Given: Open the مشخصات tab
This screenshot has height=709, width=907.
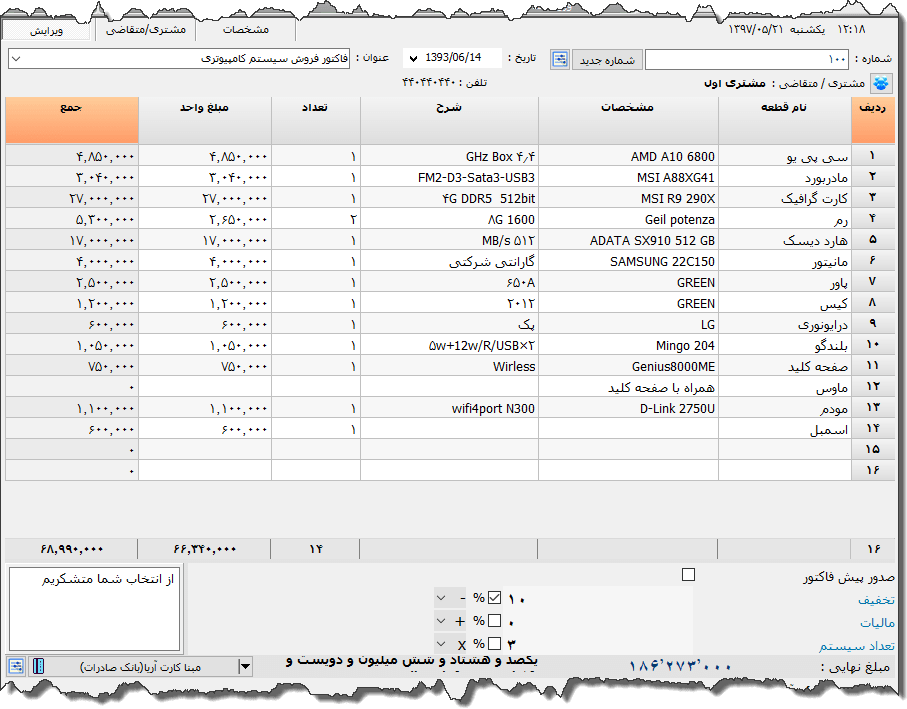Looking at the screenshot, I should 245,30.
